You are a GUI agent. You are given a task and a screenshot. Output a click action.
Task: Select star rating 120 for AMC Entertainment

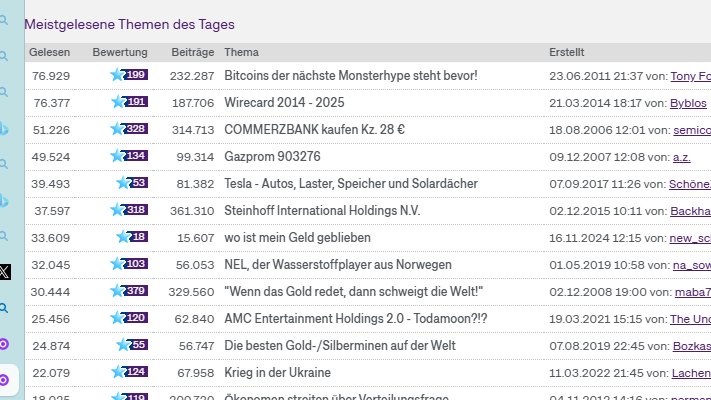pos(130,318)
